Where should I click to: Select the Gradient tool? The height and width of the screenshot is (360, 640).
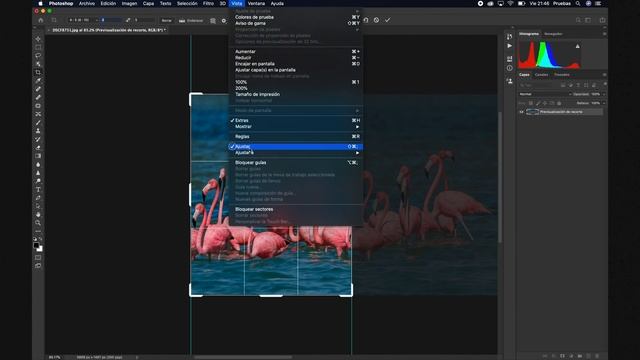pyautogui.click(x=38, y=156)
